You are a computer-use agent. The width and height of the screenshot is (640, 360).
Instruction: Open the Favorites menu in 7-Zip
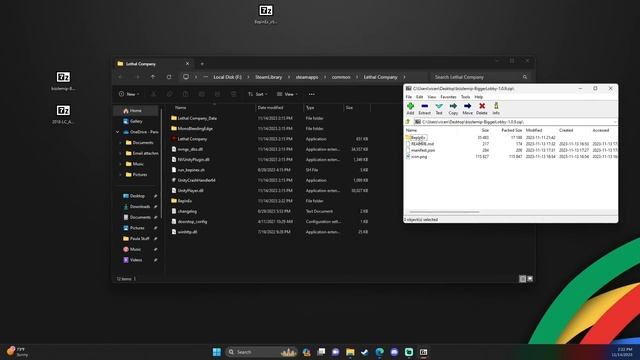point(448,97)
